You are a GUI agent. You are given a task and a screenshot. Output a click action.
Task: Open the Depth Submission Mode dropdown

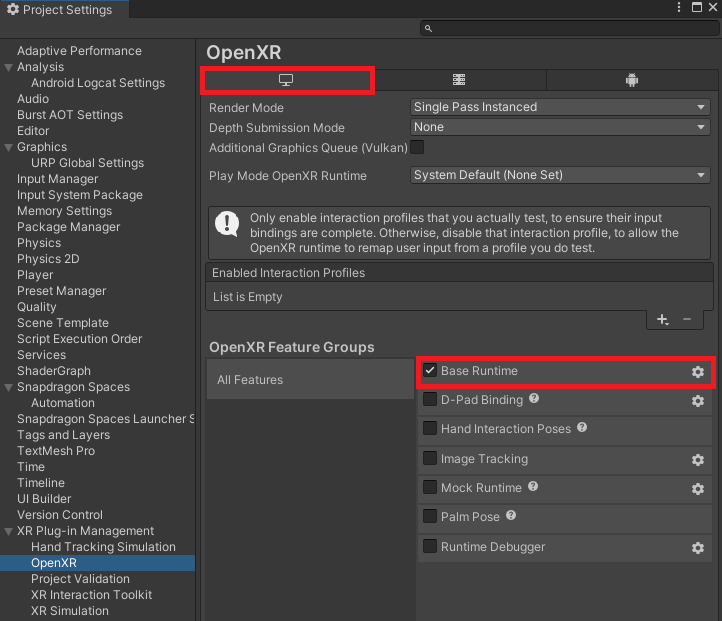coord(560,127)
